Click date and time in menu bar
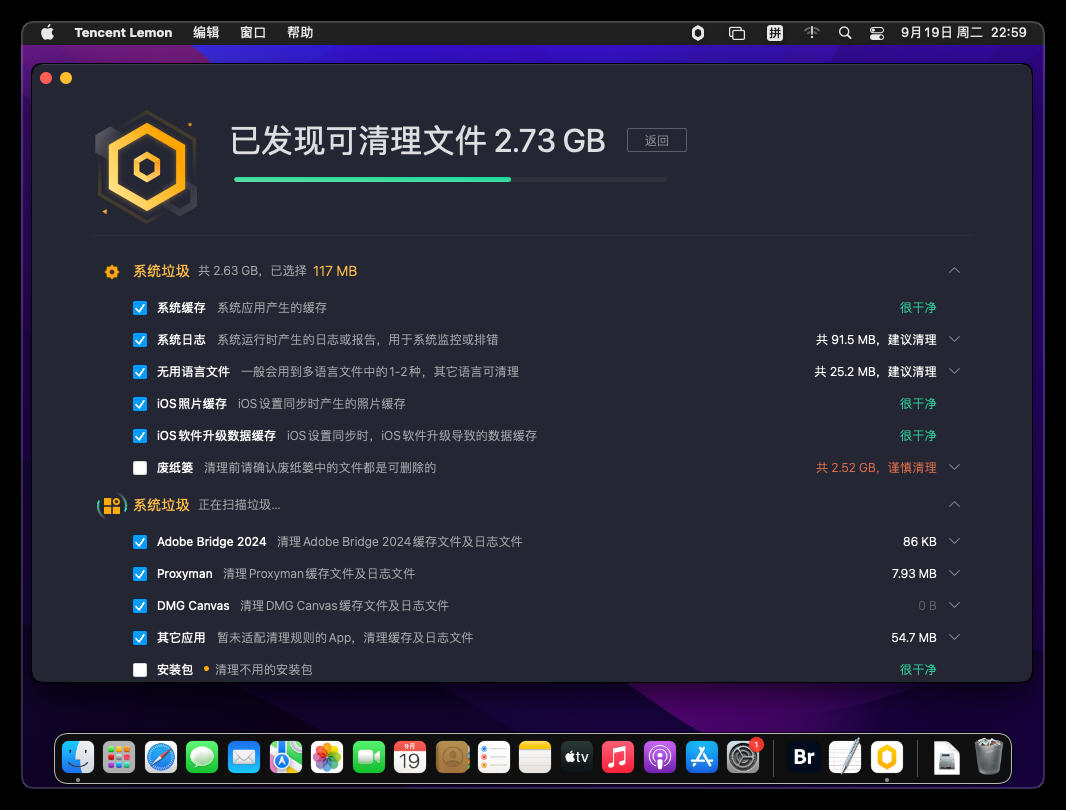Viewport: 1066px width, 810px height. click(963, 33)
